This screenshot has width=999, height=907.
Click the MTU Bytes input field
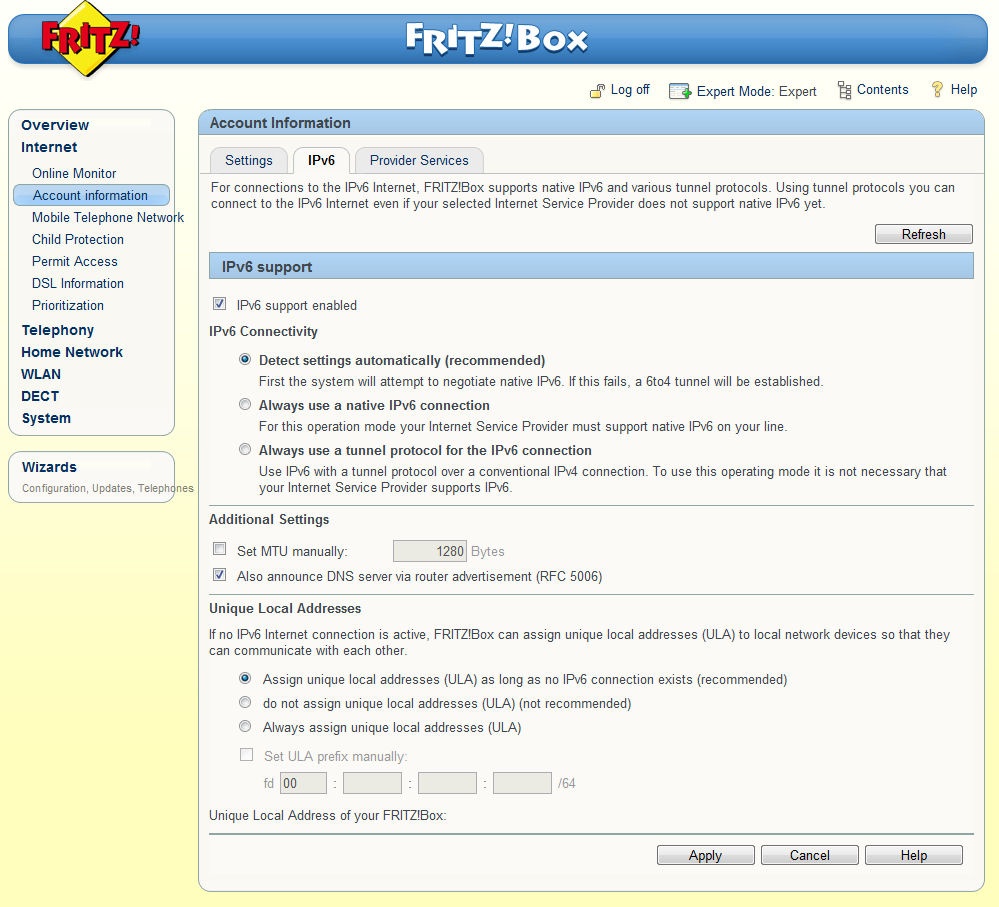point(430,551)
